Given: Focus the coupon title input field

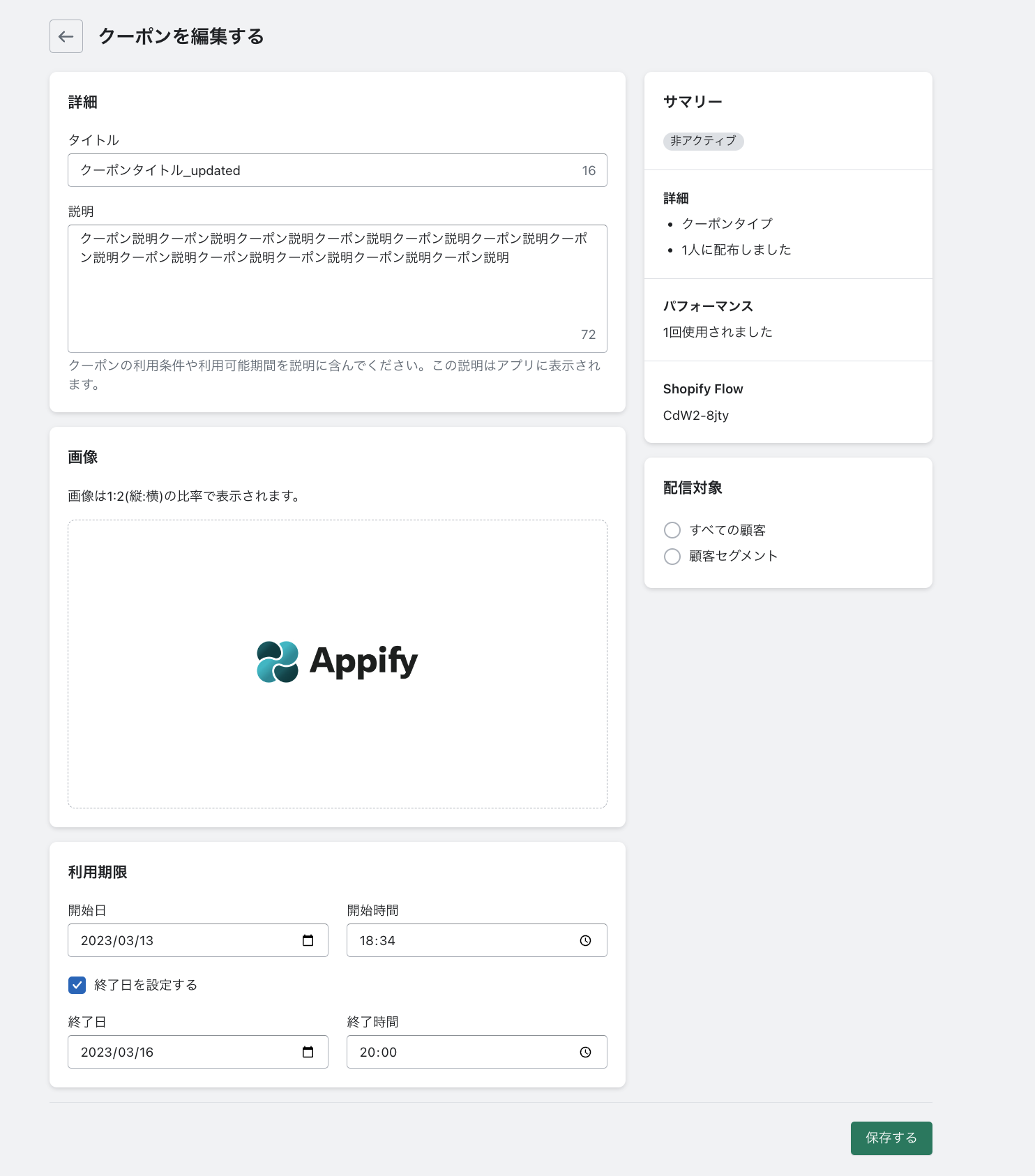Looking at the screenshot, I should click(338, 170).
